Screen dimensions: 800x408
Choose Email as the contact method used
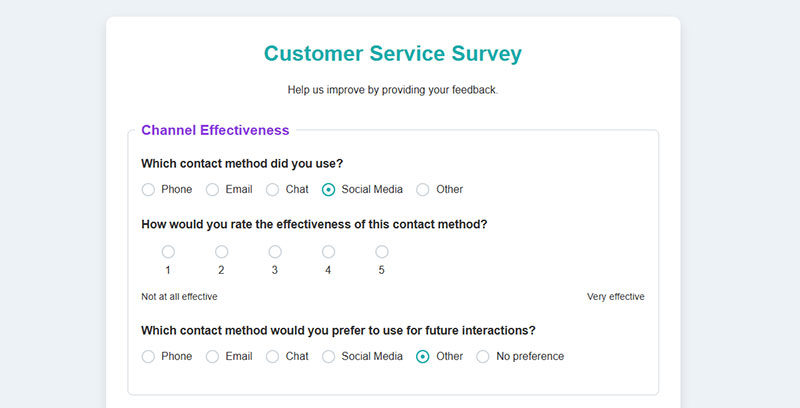212,189
